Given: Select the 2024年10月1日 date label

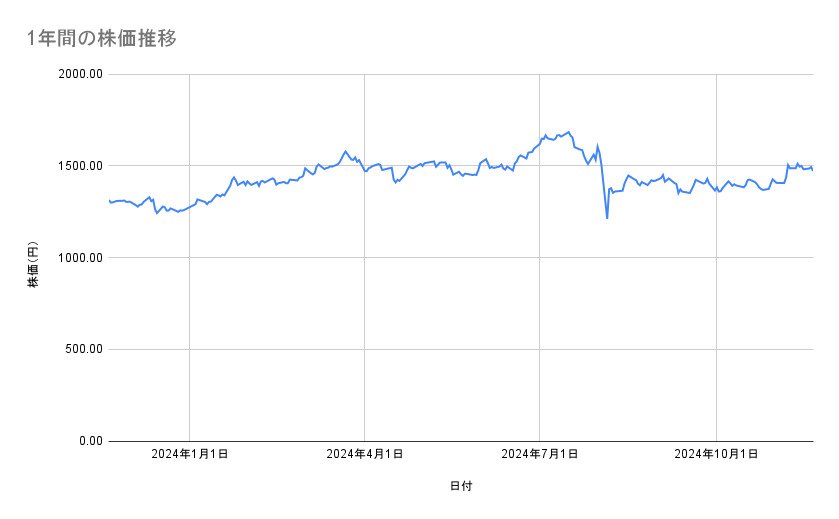Looking at the screenshot, I should click(x=716, y=455).
